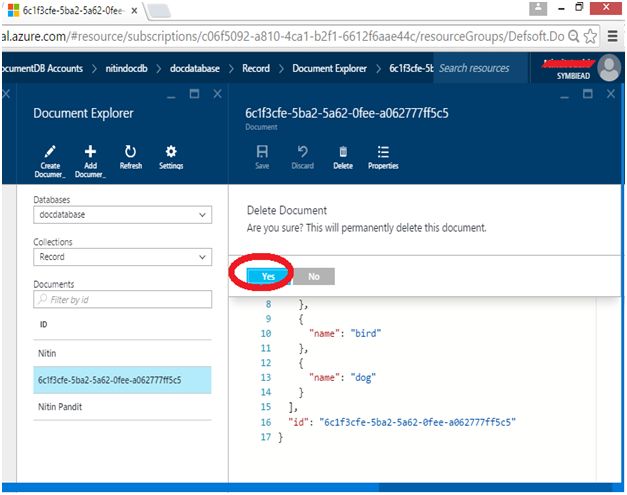Select the 6c1f3cfe browser tab
Image resolution: width=627 pixels, height=495 pixels.
click(72, 11)
